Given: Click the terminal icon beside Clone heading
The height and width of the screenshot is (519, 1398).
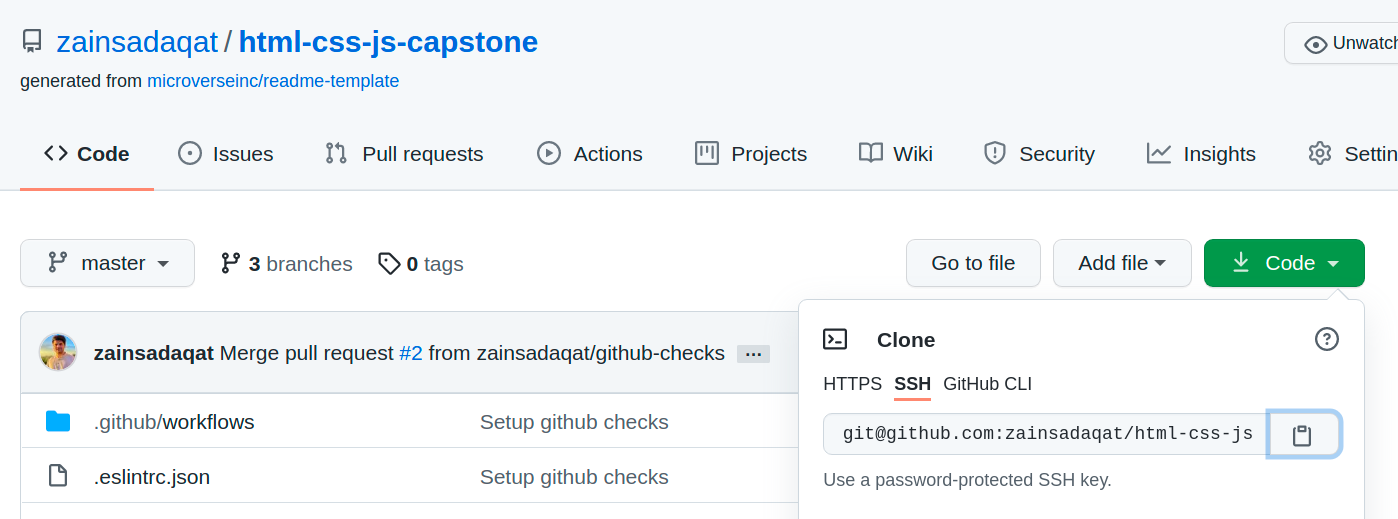Looking at the screenshot, I should pyautogui.click(x=835, y=339).
